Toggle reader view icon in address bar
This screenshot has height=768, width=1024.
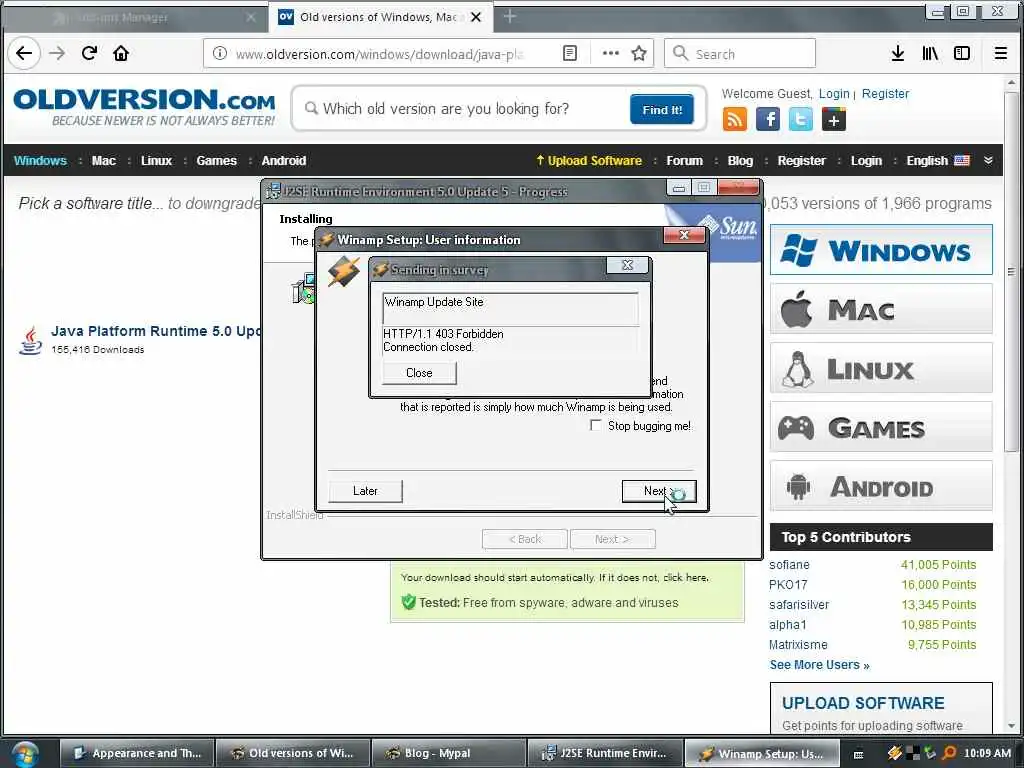click(570, 54)
